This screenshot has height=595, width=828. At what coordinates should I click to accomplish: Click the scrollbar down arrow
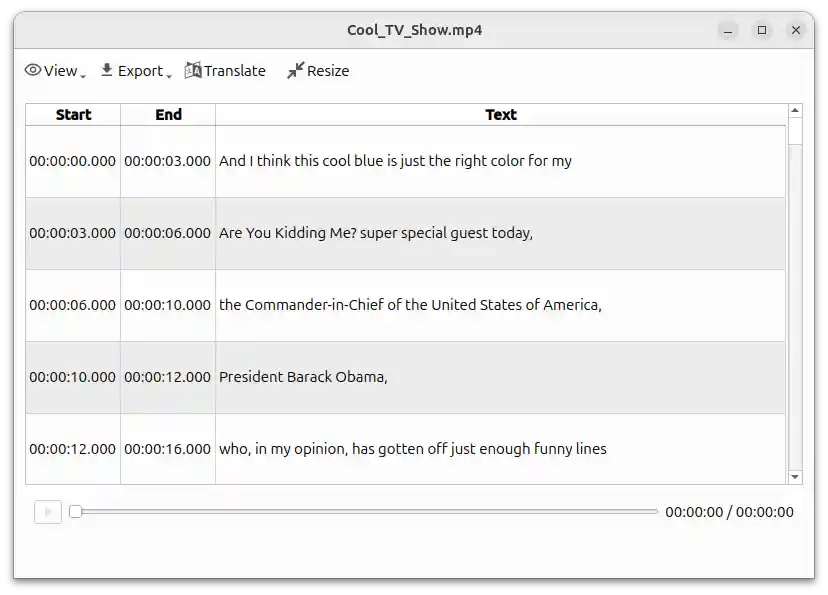796,476
